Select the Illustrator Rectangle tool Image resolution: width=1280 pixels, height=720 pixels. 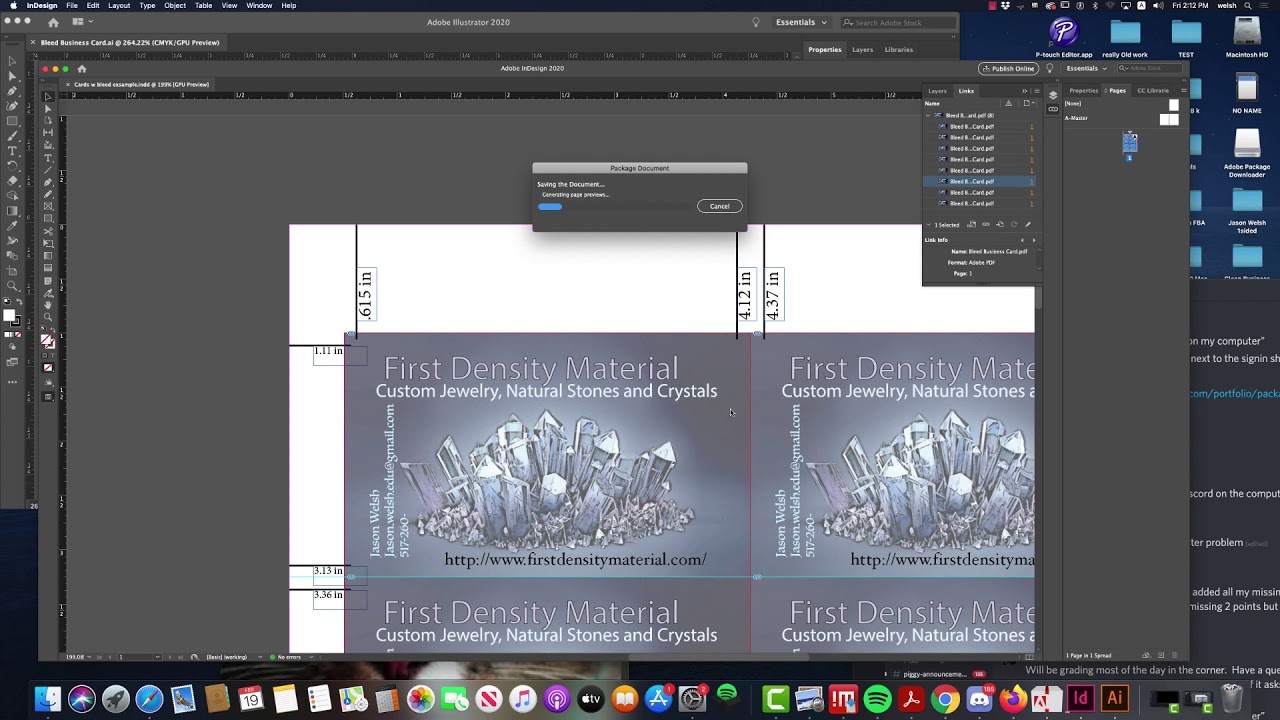tap(12, 121)
